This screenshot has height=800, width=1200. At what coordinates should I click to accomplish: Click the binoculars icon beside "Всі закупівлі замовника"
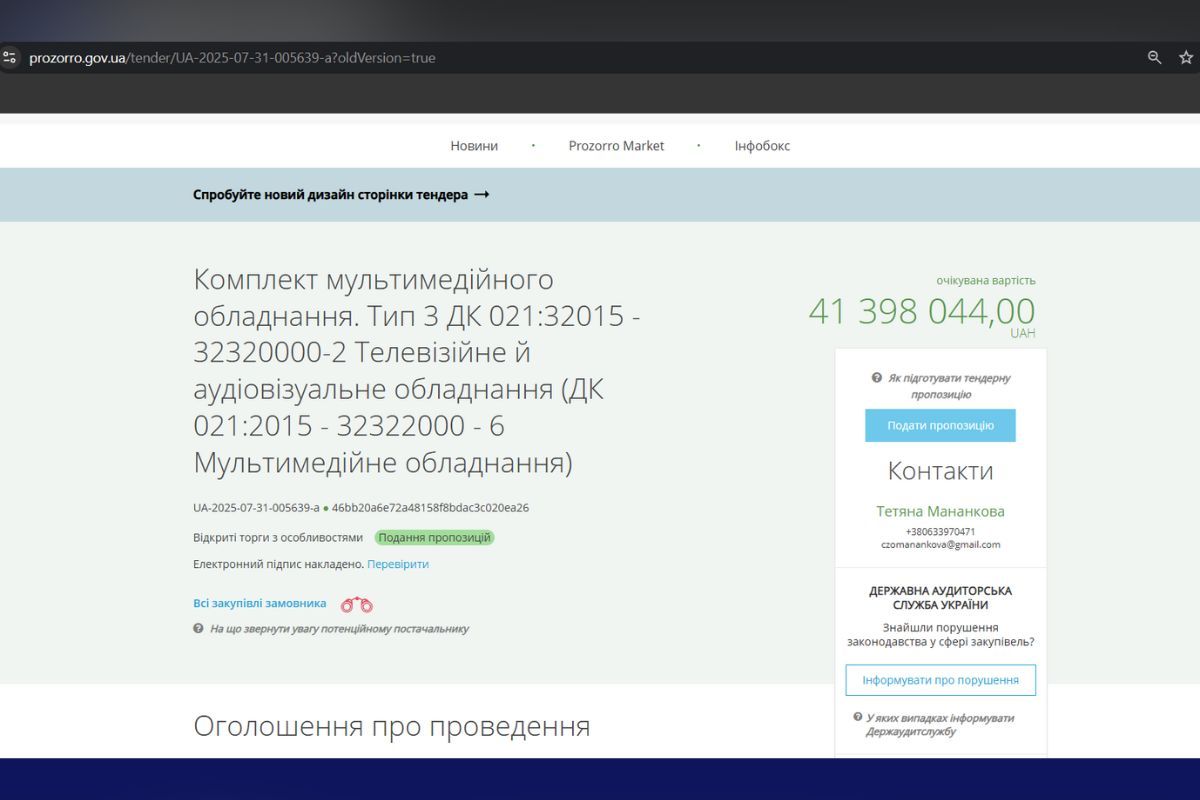(355, 603)
